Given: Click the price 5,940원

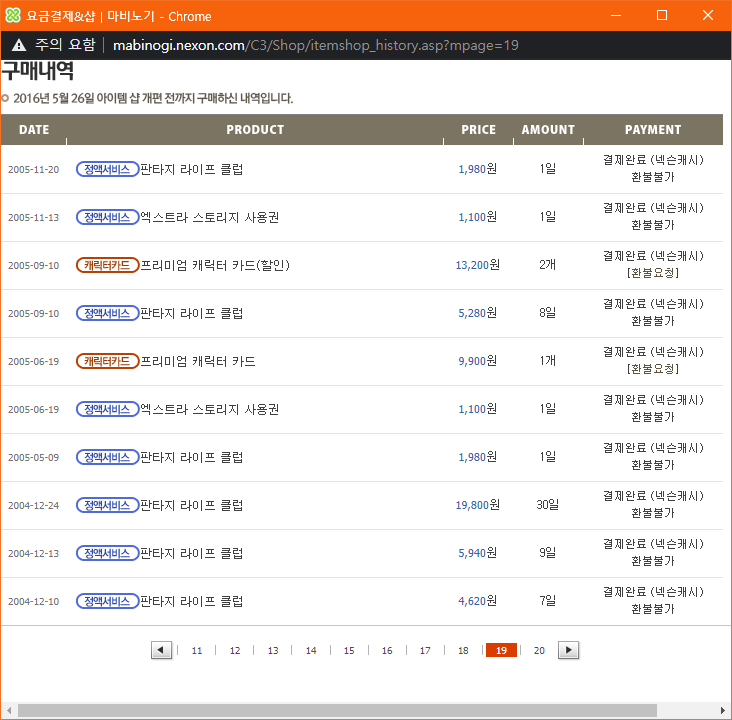Looking at the screenshot, I should pyautogui.click(x=478, y=553).
